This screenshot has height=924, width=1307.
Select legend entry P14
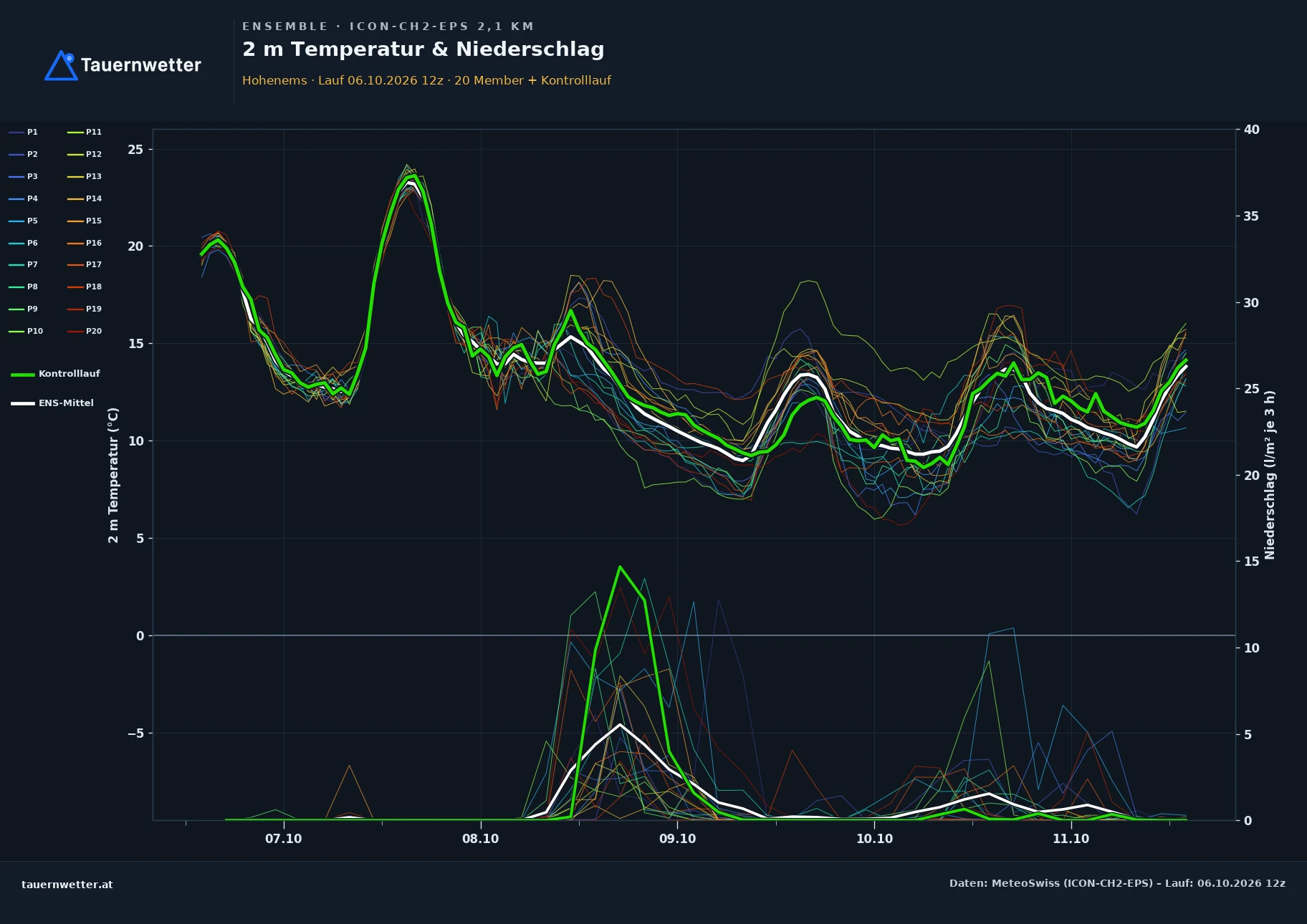click(85, 198)
